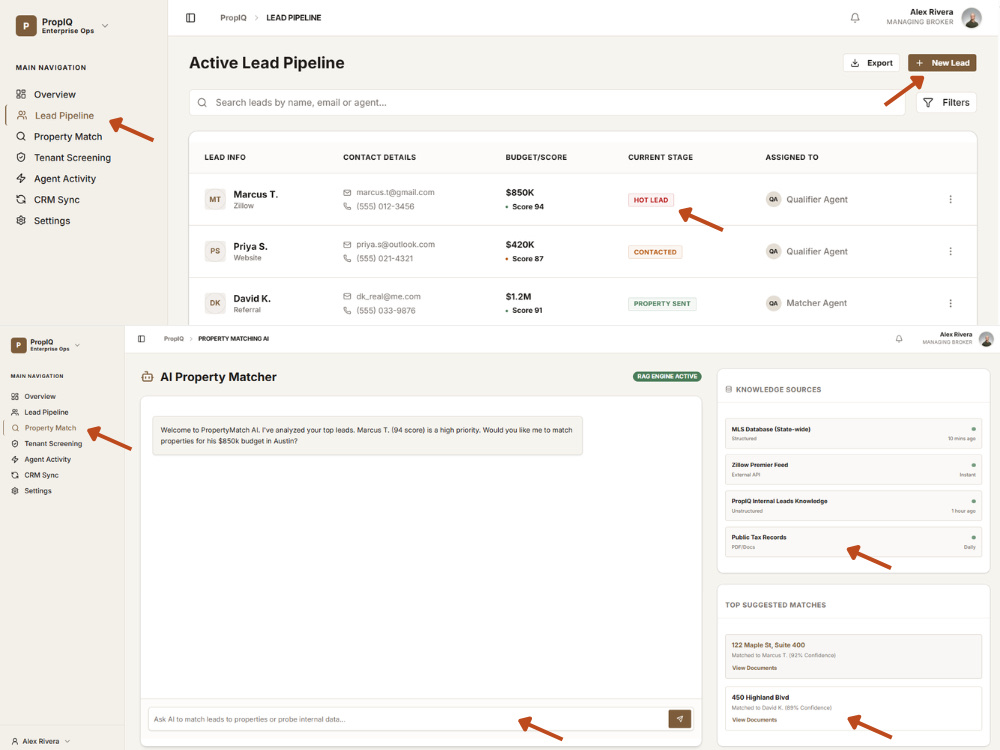This screenshot has height=750, width=1000.
Task: Click the Score 94 value
Action: [x=527, y=207]
